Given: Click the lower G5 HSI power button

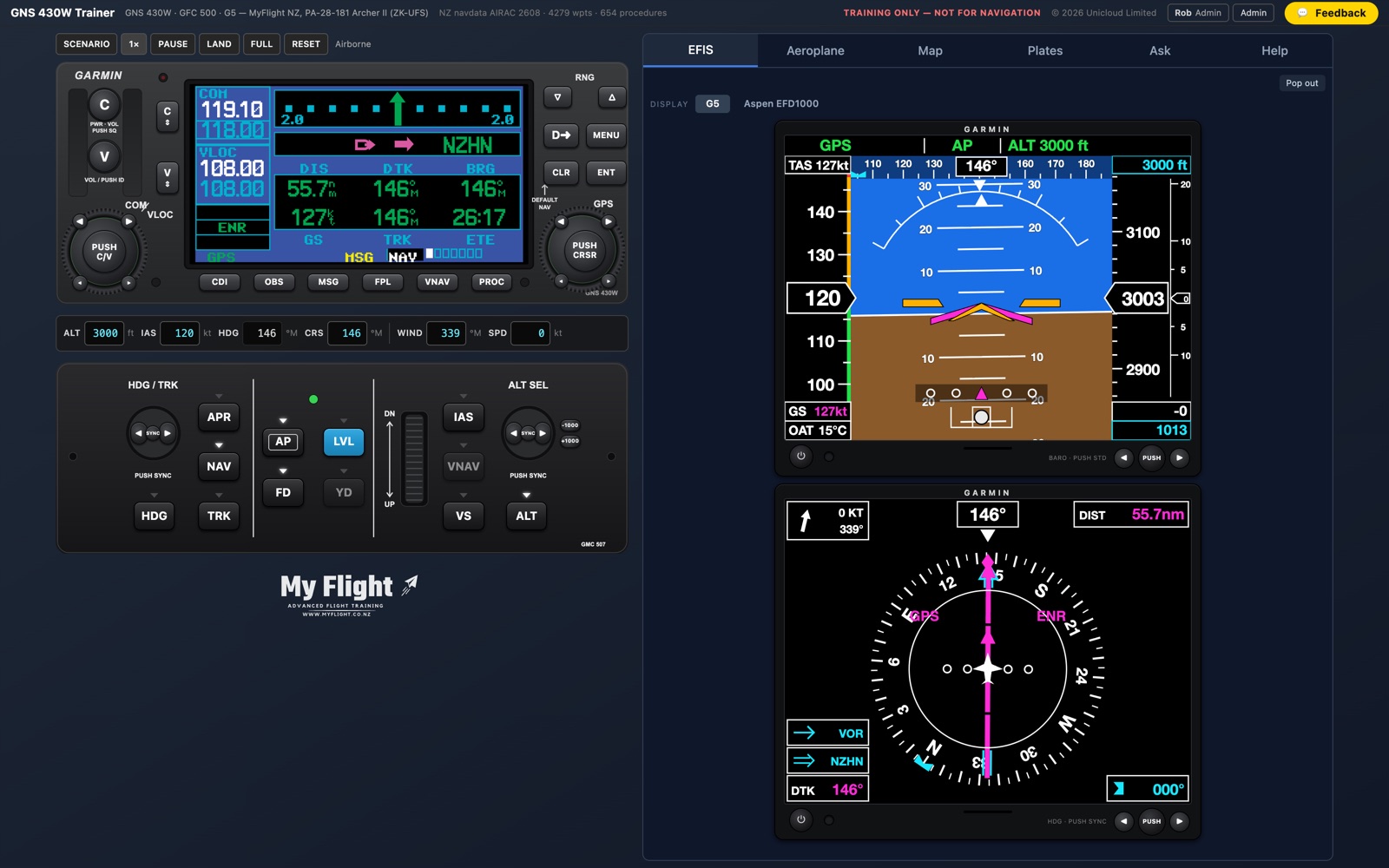Looking at the screenshot, I should coord(800,819).
